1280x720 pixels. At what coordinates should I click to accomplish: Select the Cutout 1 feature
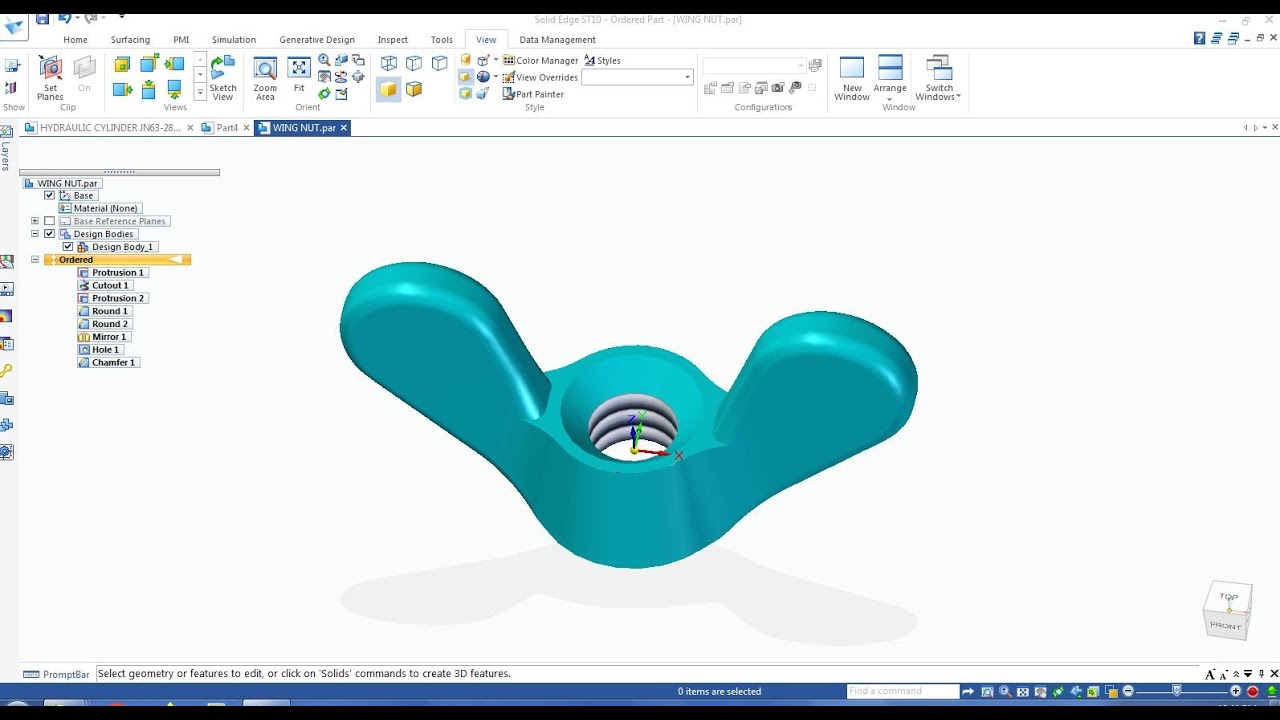point(104,286)
